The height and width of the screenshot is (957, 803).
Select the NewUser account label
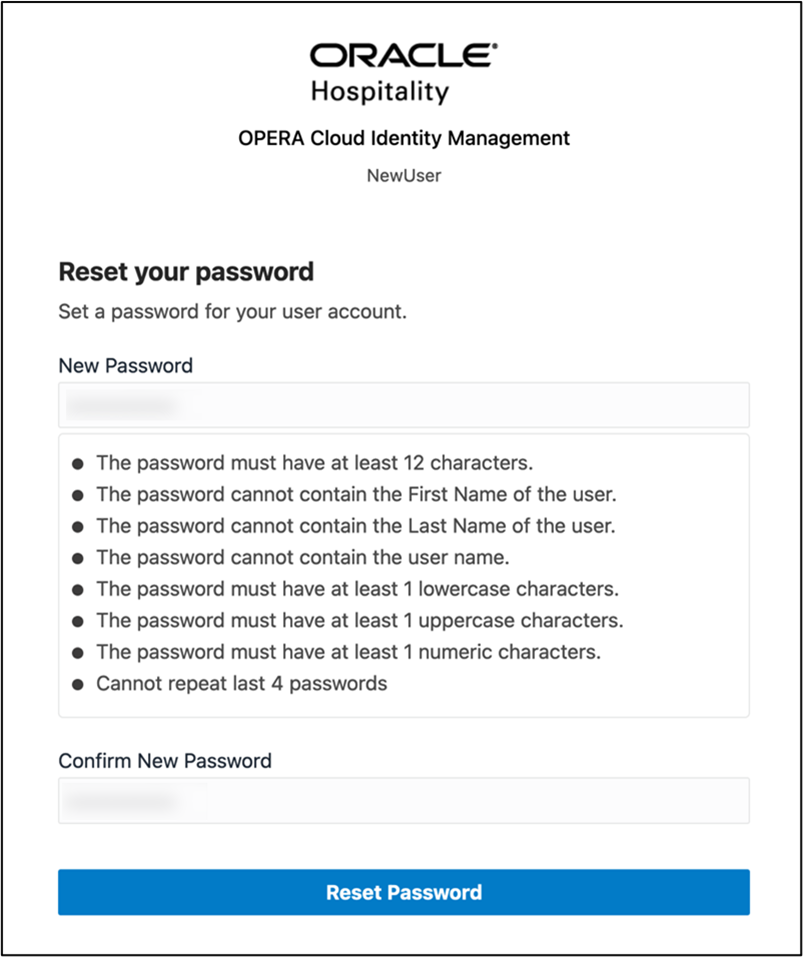(x=403, y=175)
